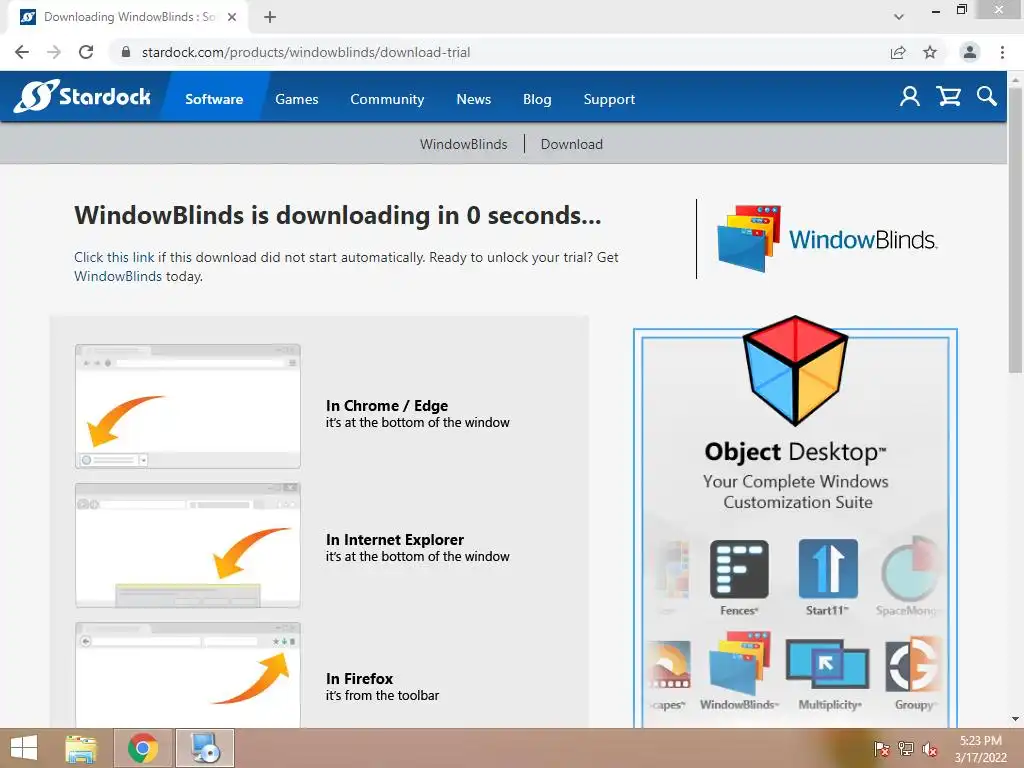Open the Games menu

point(296,99)
